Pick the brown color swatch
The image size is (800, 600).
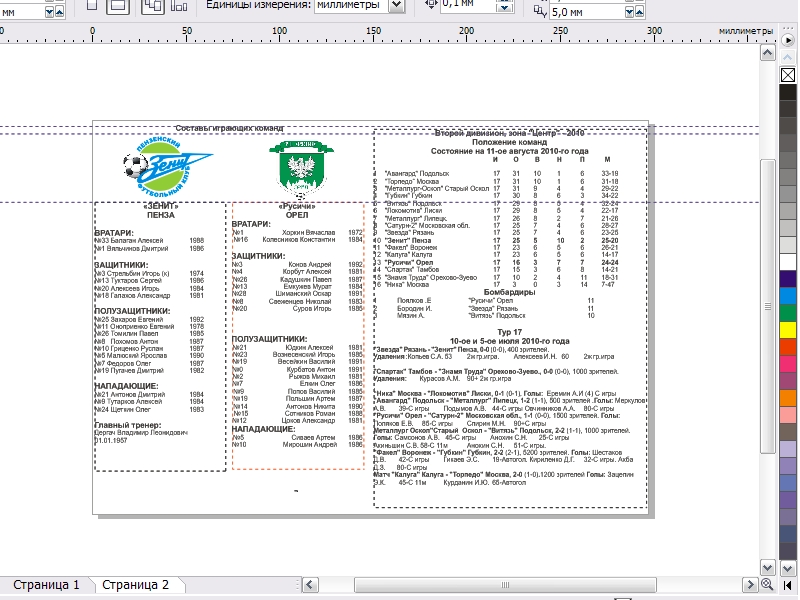point(788,432)
